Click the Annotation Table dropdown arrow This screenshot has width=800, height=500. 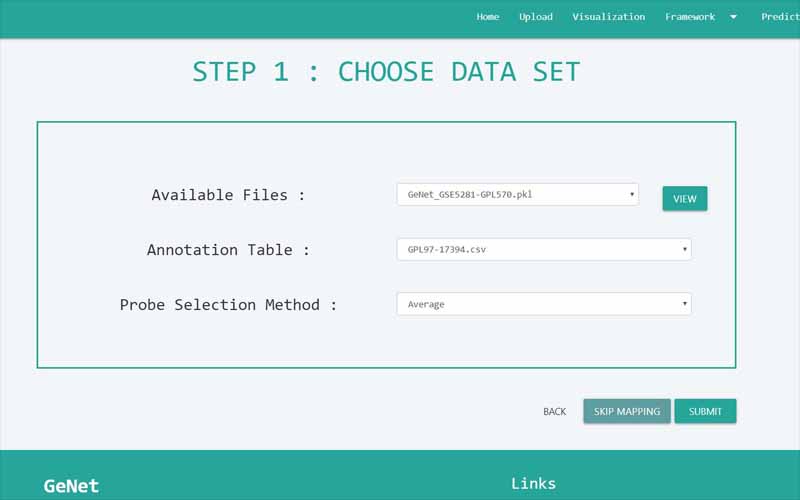pos(684,249)
